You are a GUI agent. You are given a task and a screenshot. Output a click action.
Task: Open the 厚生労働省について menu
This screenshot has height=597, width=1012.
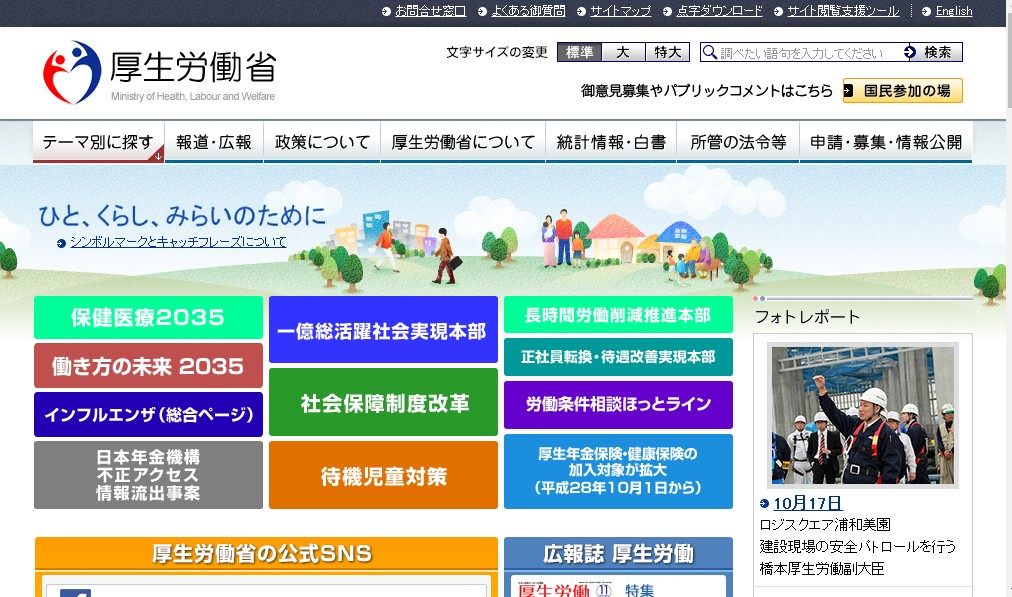[463, 141]
